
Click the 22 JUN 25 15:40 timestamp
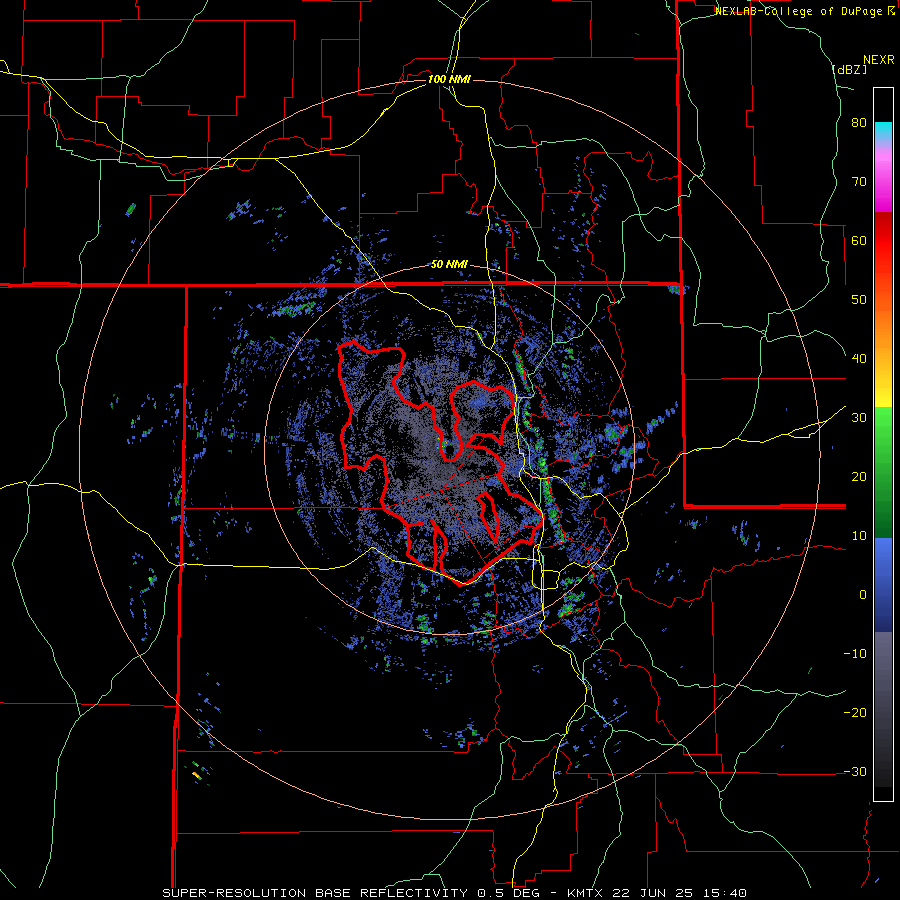pyautogui.click(x=680, y=893)
